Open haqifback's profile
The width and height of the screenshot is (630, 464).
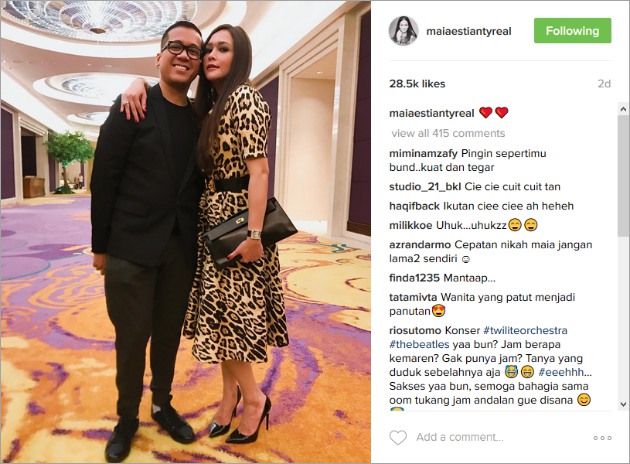tap(414, 206)
